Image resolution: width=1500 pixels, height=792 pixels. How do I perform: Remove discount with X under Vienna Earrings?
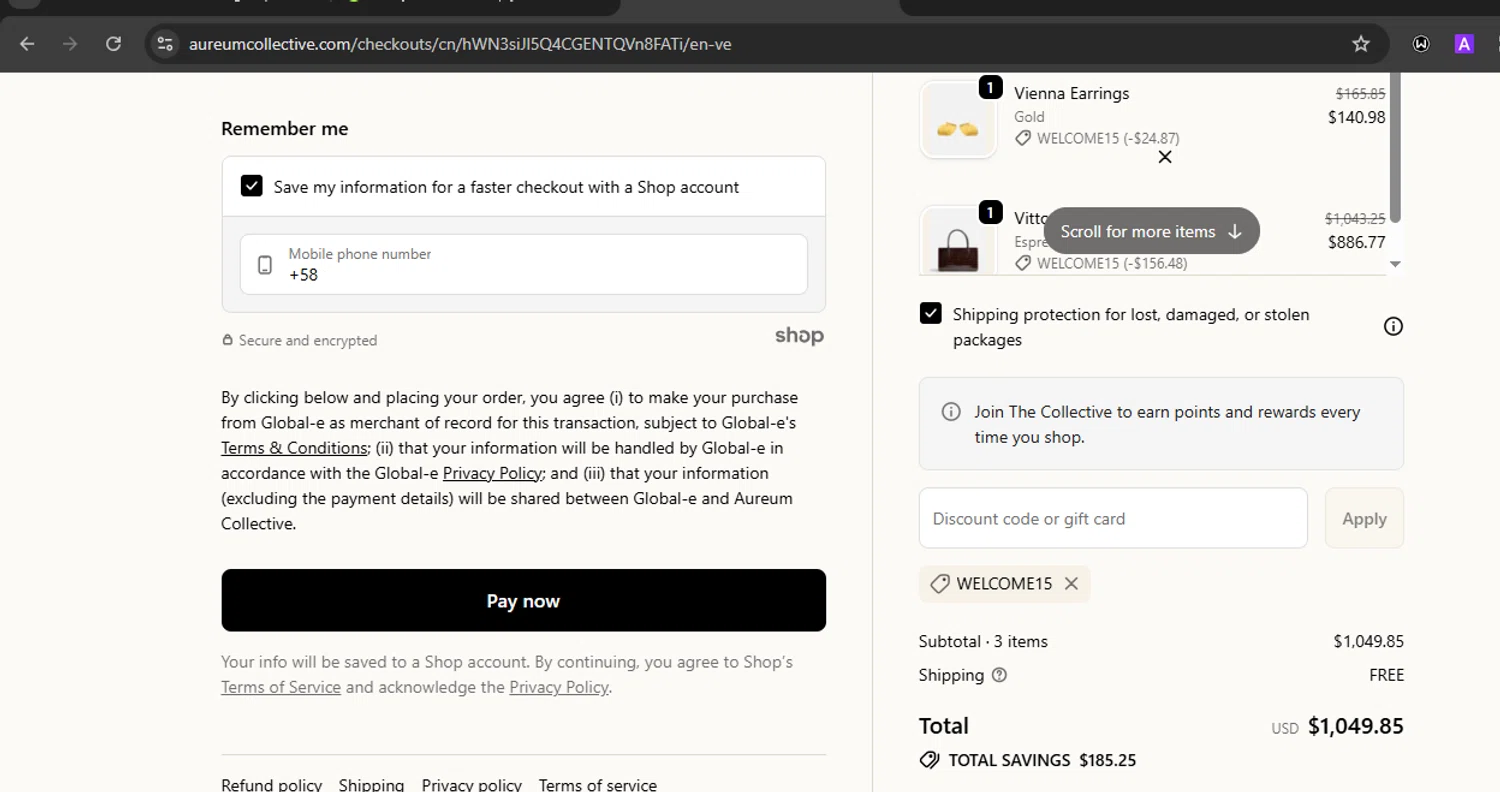click(x=1165, y=157)
